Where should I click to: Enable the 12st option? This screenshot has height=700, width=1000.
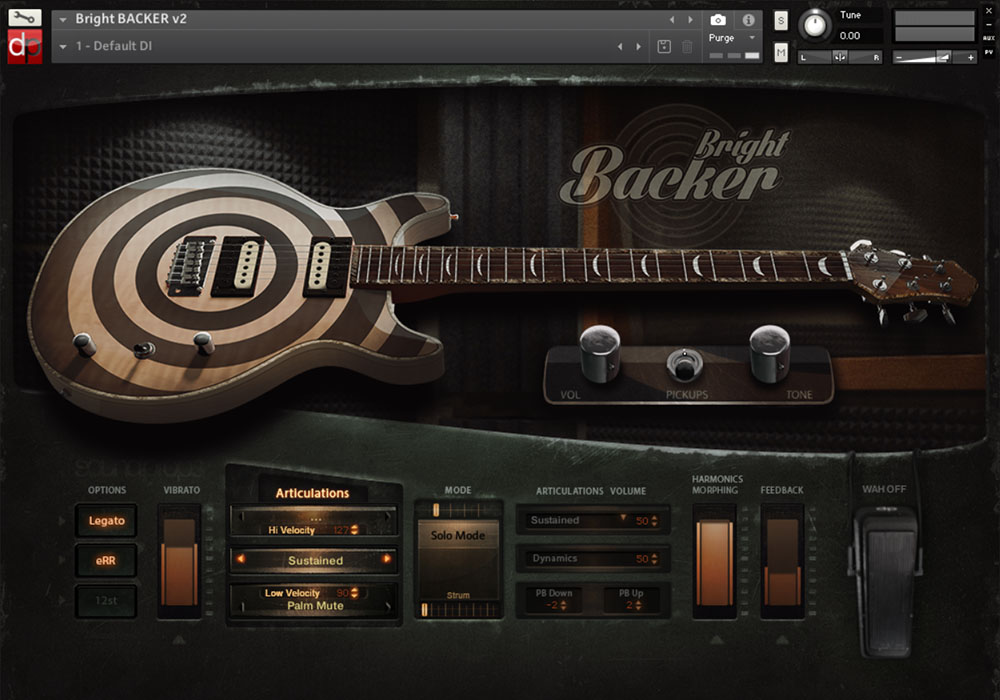(x=106, y=601)
